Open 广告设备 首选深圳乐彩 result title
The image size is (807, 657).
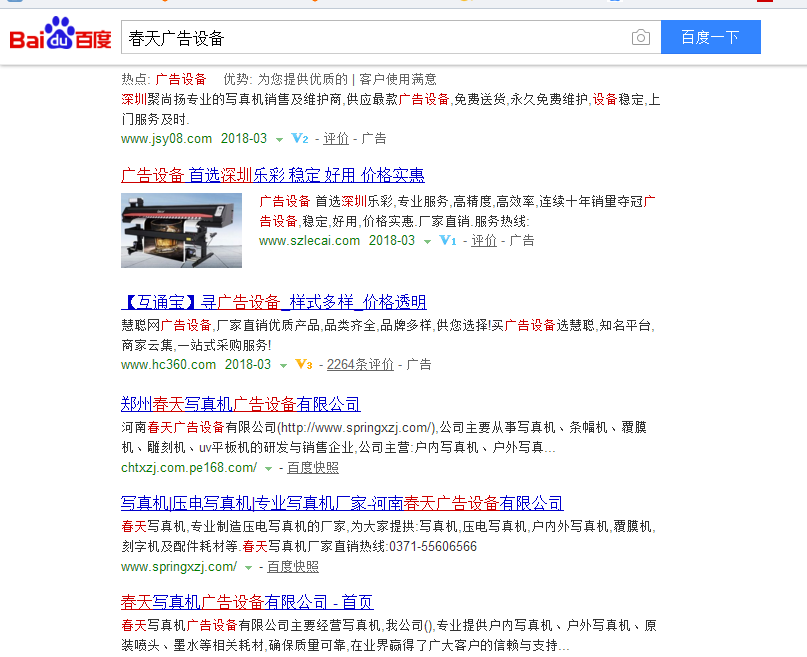point(272,175)
